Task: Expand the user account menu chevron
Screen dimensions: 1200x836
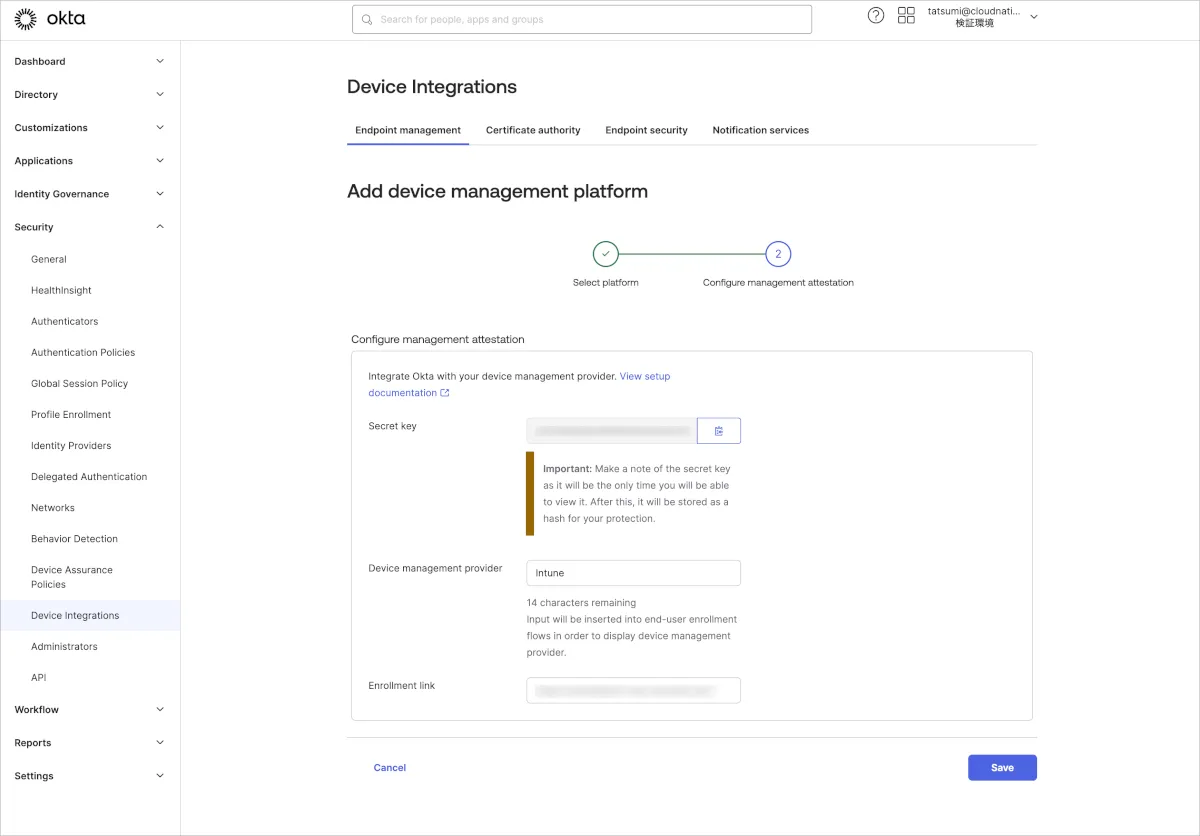Action: [1034, 17]
